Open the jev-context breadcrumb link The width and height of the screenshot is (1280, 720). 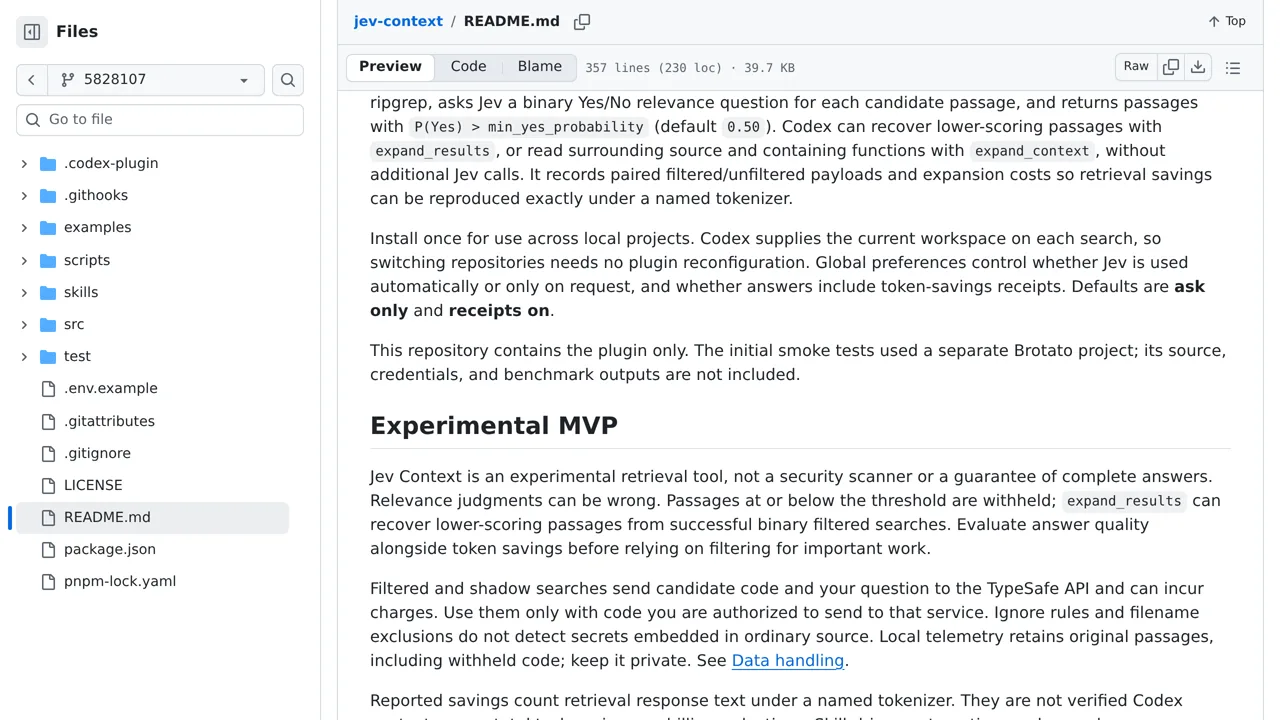pos(398,21)
